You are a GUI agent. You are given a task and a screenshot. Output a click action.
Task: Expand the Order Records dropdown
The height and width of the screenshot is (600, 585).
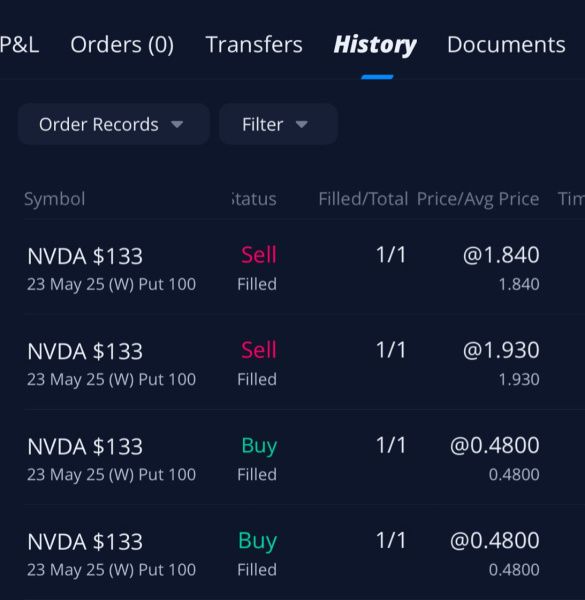[x=114, y=124]
